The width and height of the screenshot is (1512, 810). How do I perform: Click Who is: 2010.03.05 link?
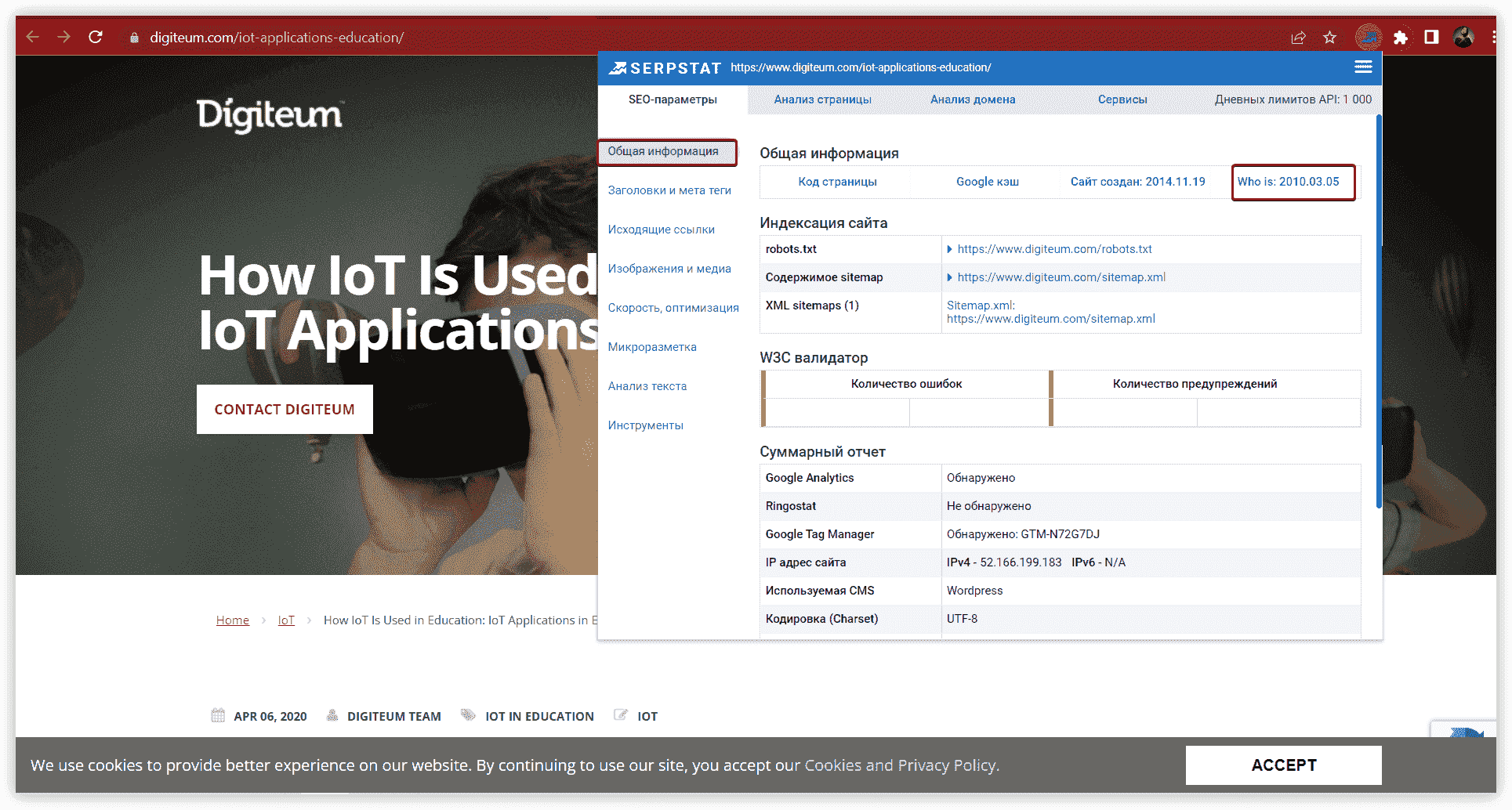pos(1289,182)
